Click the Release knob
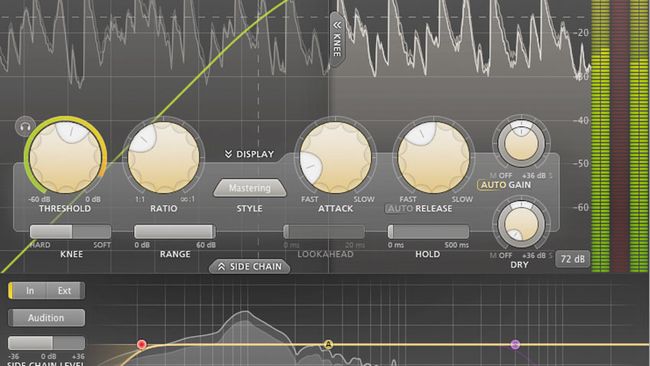Viewport: 650px width, 366px height. [x=434, y=158]
